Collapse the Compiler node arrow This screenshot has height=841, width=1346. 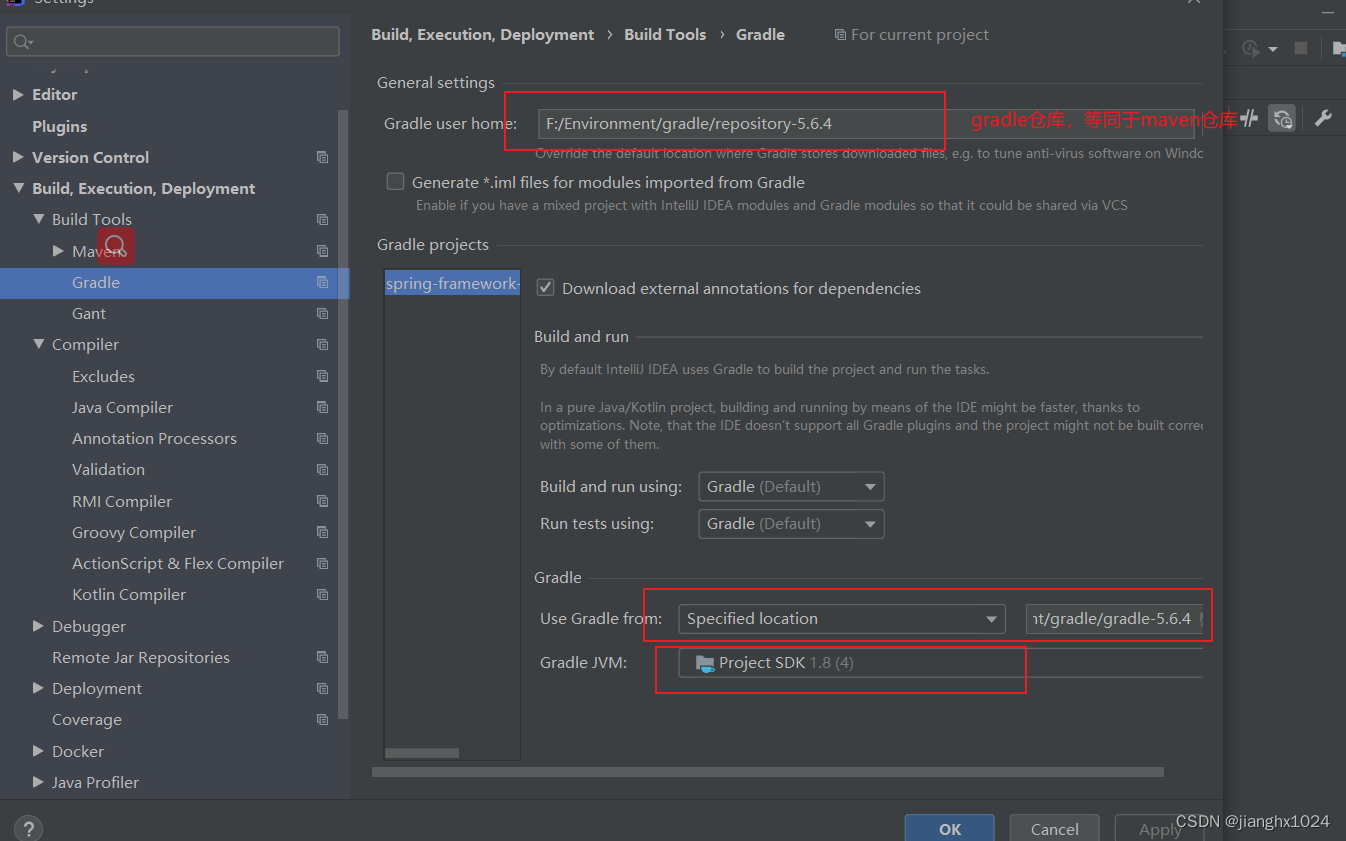(x=38, y=344)
